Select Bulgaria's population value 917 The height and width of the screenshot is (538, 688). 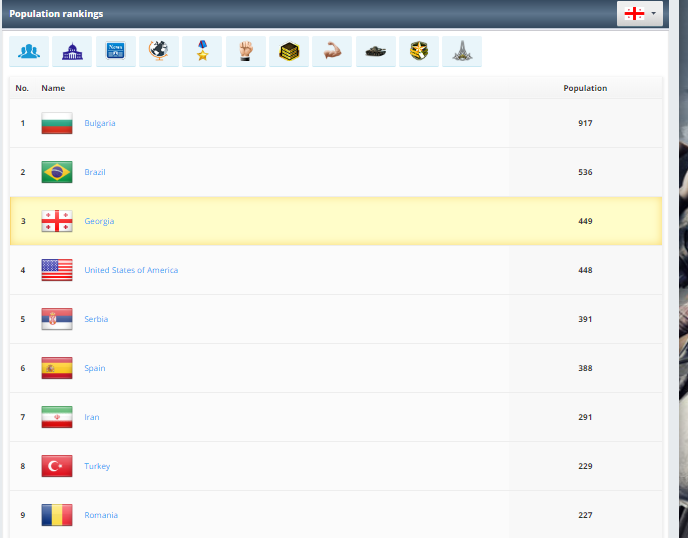[585, 123]
